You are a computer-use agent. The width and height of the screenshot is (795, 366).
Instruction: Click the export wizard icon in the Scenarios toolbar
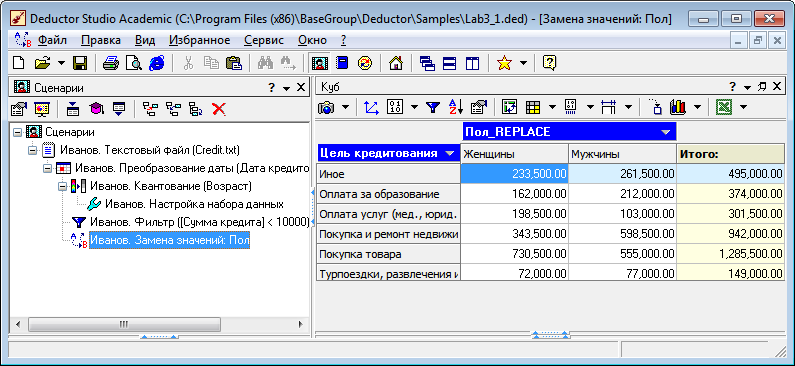[x=119, y=108]
